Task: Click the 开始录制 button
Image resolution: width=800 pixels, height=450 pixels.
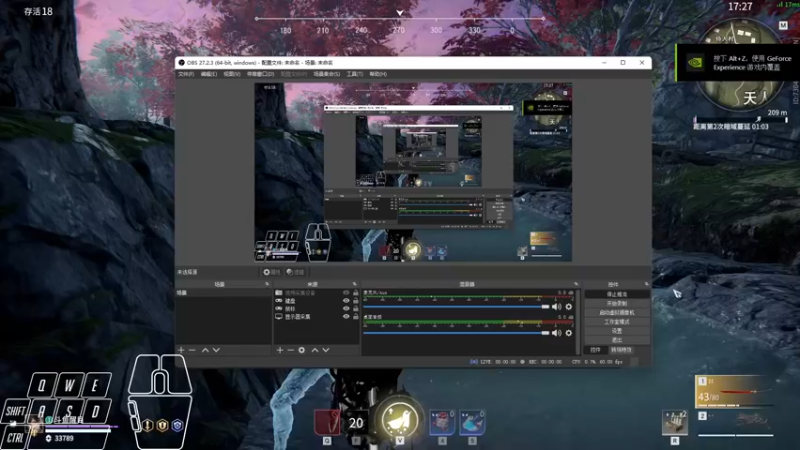Action: tap(617, 304)
